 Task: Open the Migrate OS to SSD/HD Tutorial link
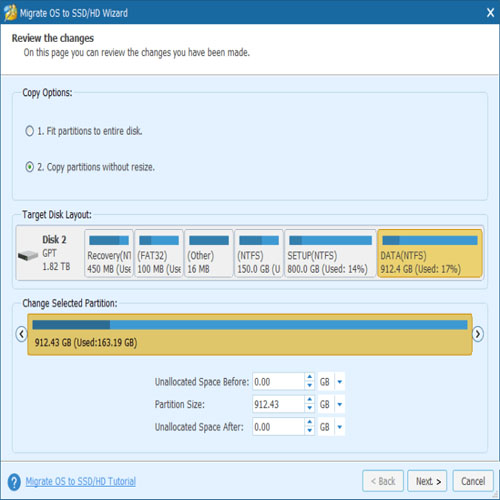pyautogui.click(x=81, y=482)
